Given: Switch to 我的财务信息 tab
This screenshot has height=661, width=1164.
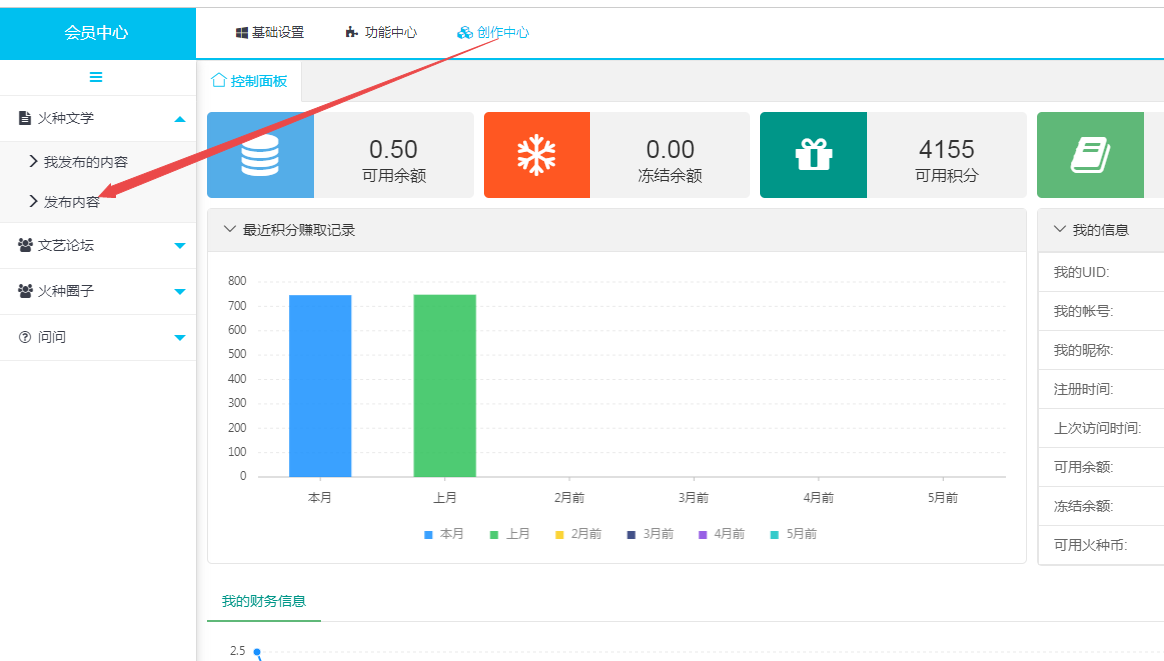Looking at the screenshot, I should (263, 601).
